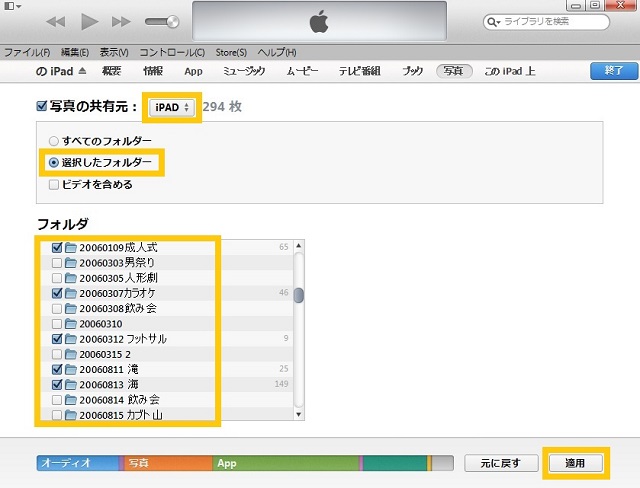Check the 20060308飲み会 folder checkbox

coord(57,308)
